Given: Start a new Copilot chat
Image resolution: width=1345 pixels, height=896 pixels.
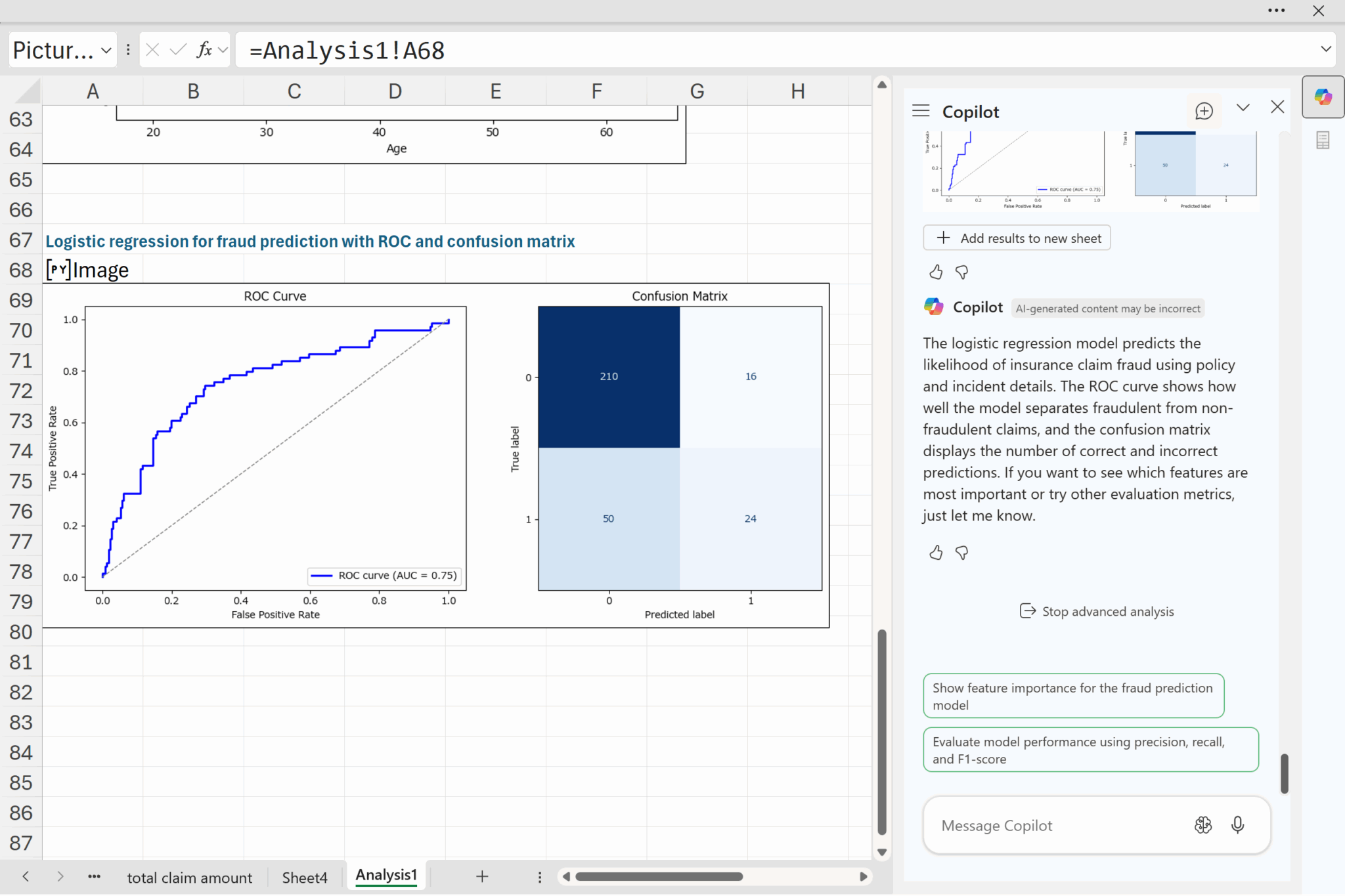Looking at the screenshot, I should (x=1203, y=111).
